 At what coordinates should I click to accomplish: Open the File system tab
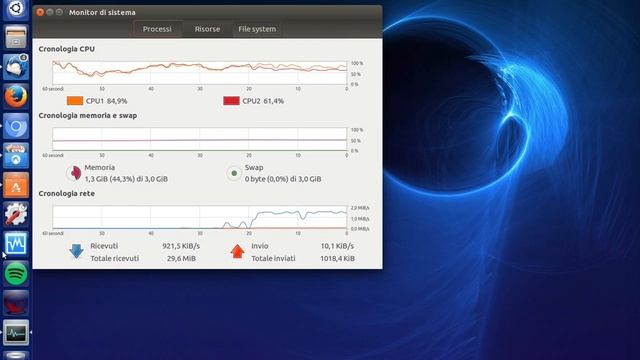(257, 29)
